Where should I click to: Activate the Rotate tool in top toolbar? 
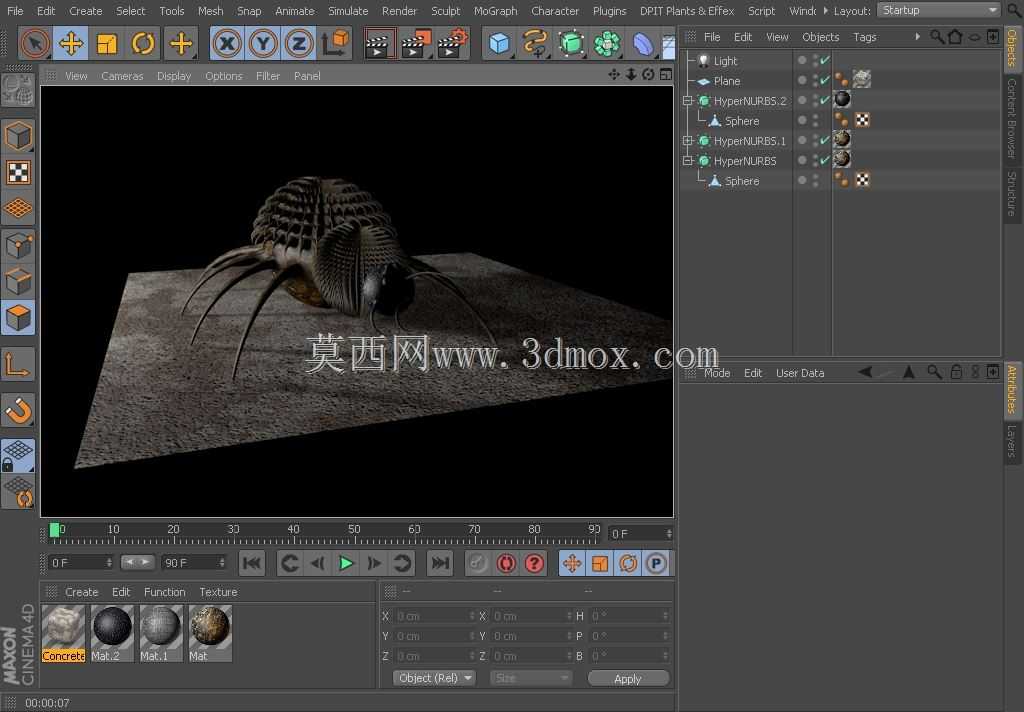pyautogui.click(x=143, y=44)
